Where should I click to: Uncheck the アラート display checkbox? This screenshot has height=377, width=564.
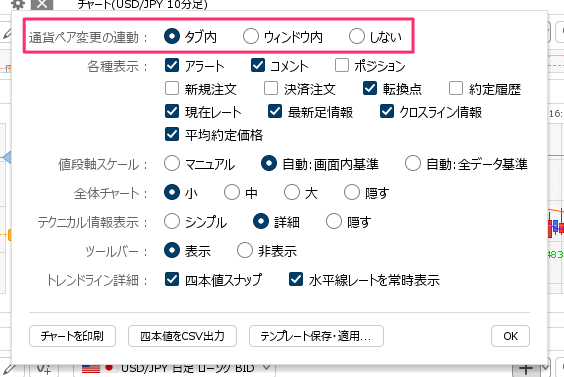pyautogui.click(x=172, y=65)
